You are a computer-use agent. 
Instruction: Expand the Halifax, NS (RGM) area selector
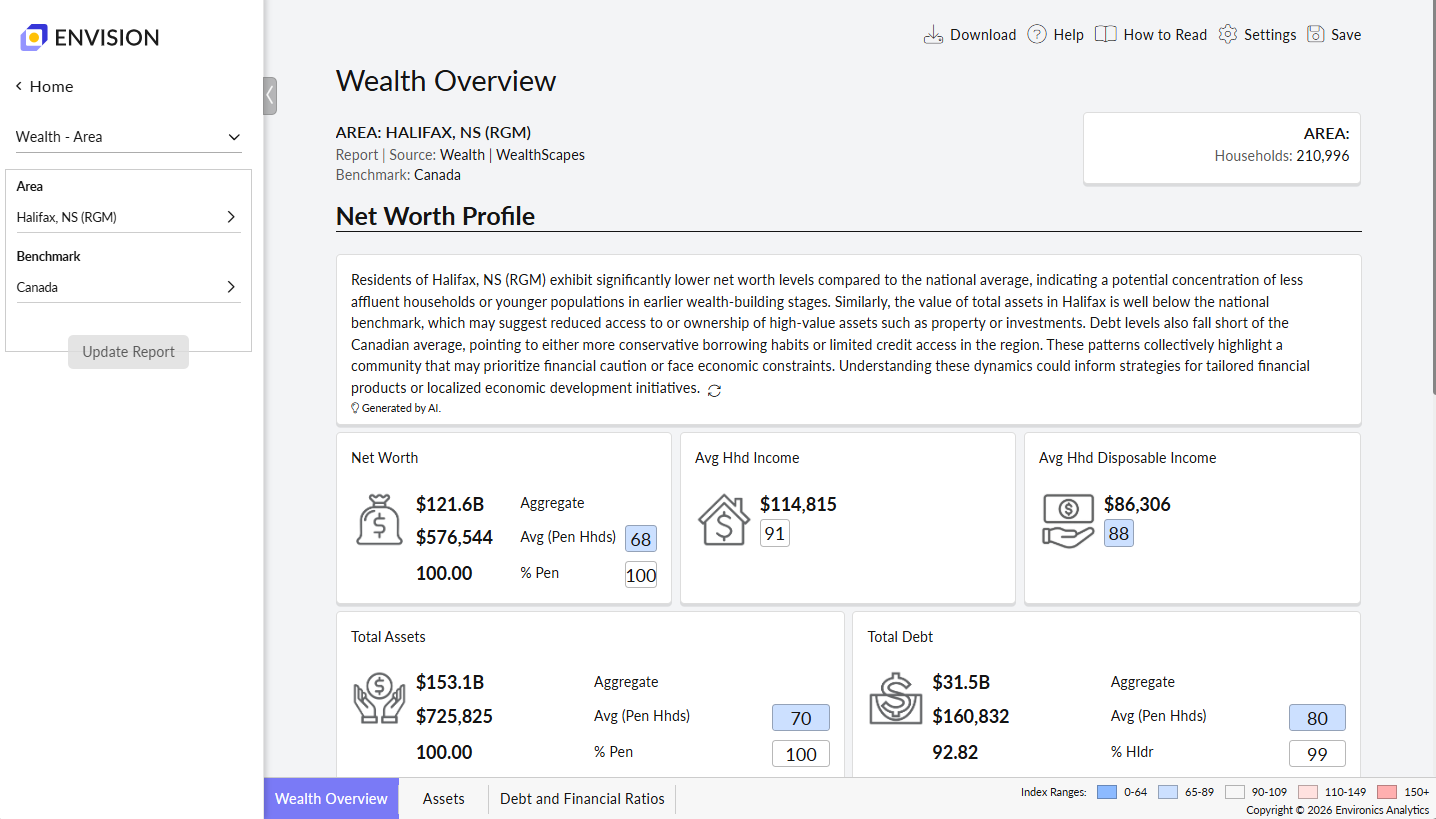pyautogui.click(x=128, y=217)
